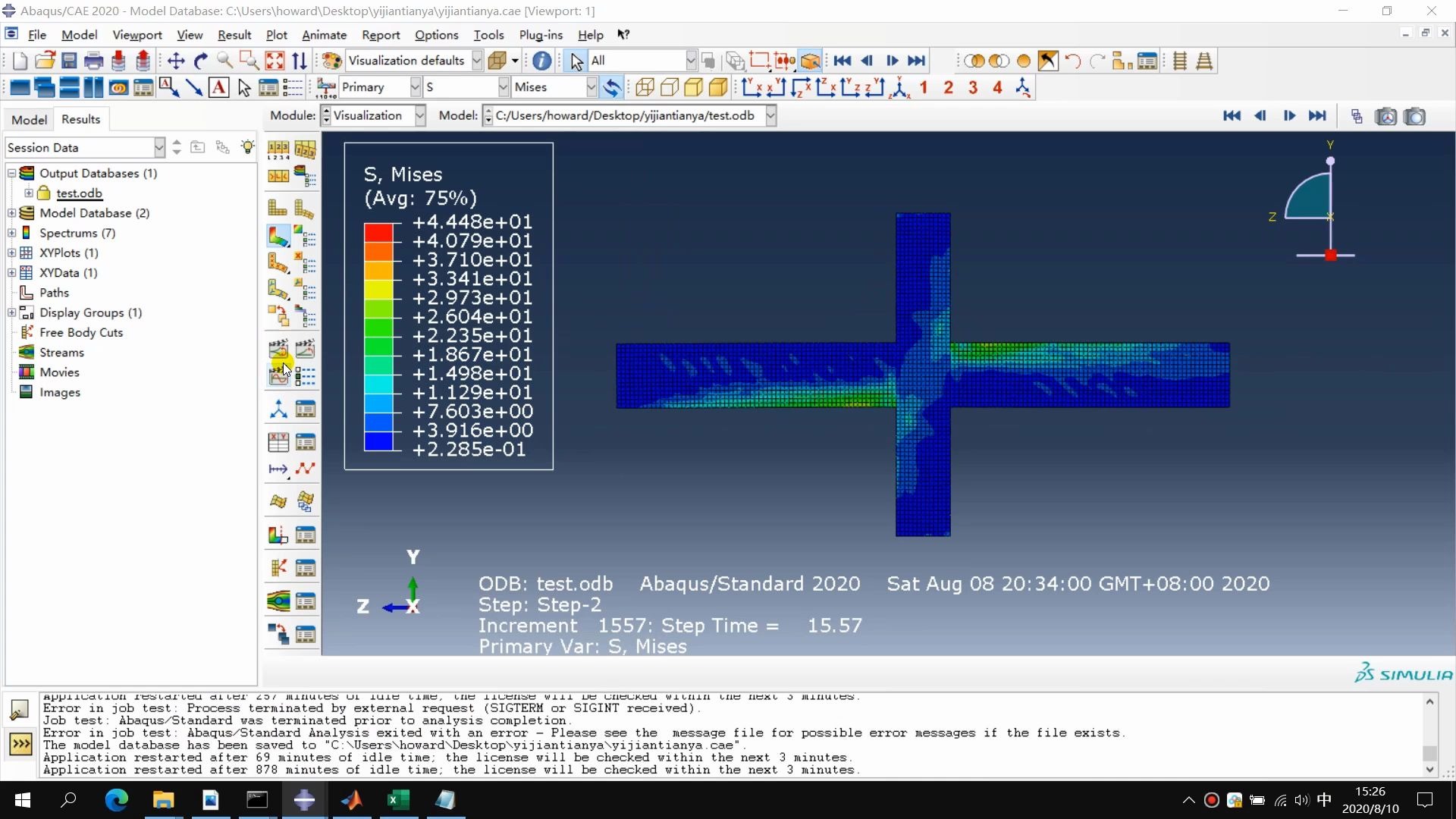
Task: Click the Pan View tool icon
Action: click(x=176, y=61)
